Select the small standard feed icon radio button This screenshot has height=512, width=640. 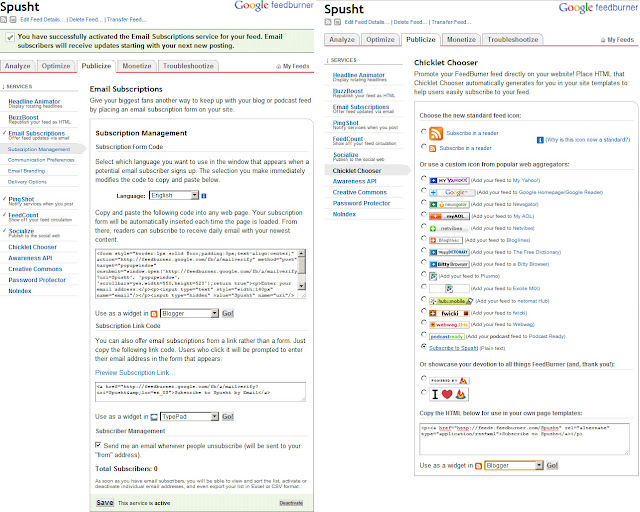pyautogui.click(x=424, y=146)
